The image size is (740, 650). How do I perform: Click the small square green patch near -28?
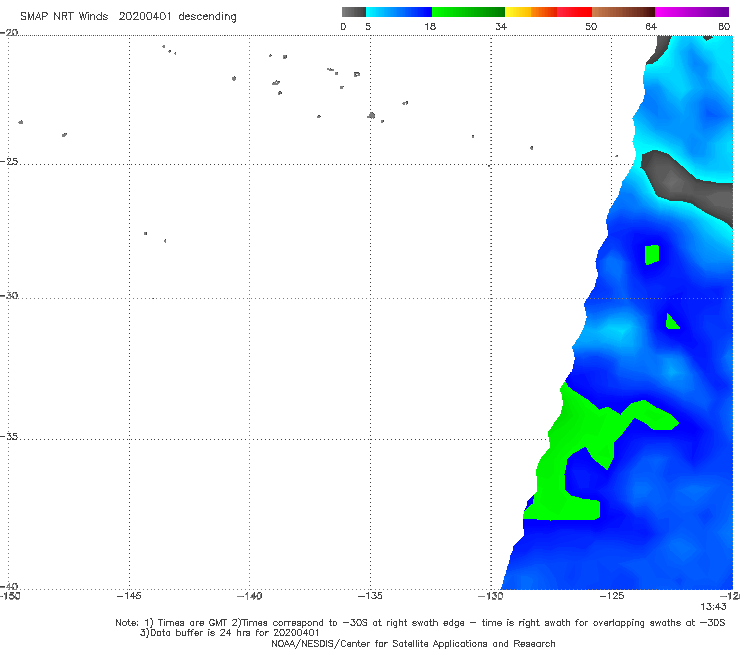tap(652, 255)
